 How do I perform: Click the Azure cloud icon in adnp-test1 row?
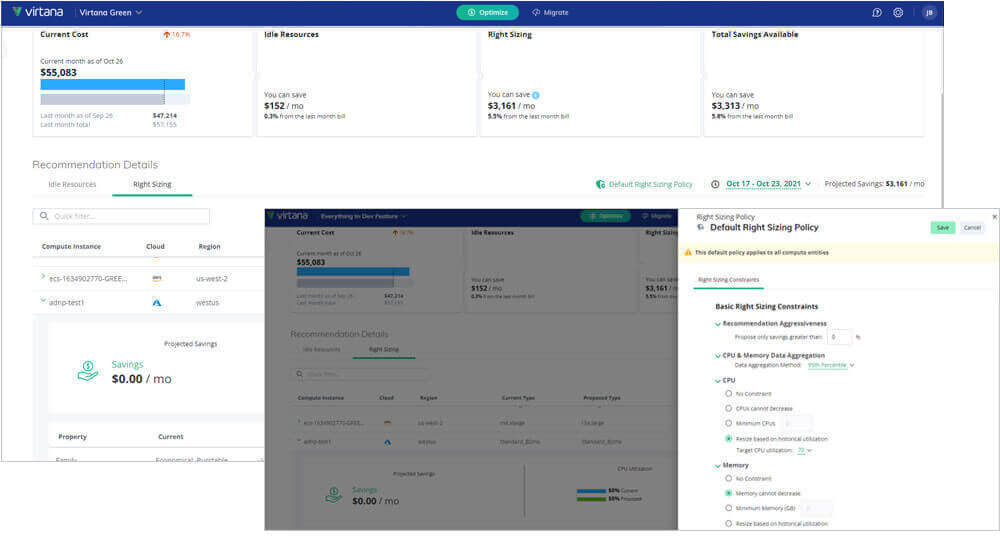click(157, 303)
